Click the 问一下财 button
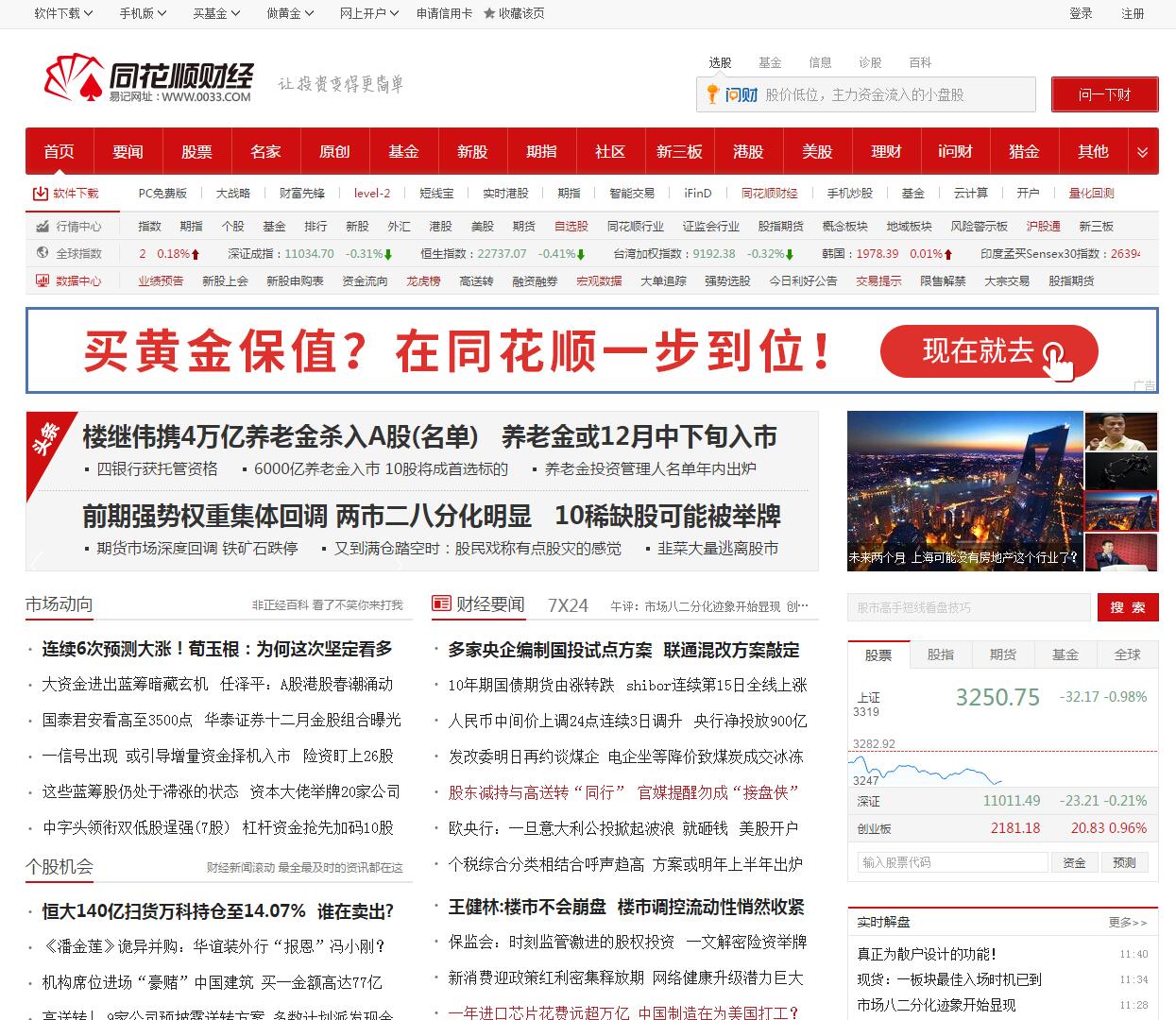 point(1105,94)
